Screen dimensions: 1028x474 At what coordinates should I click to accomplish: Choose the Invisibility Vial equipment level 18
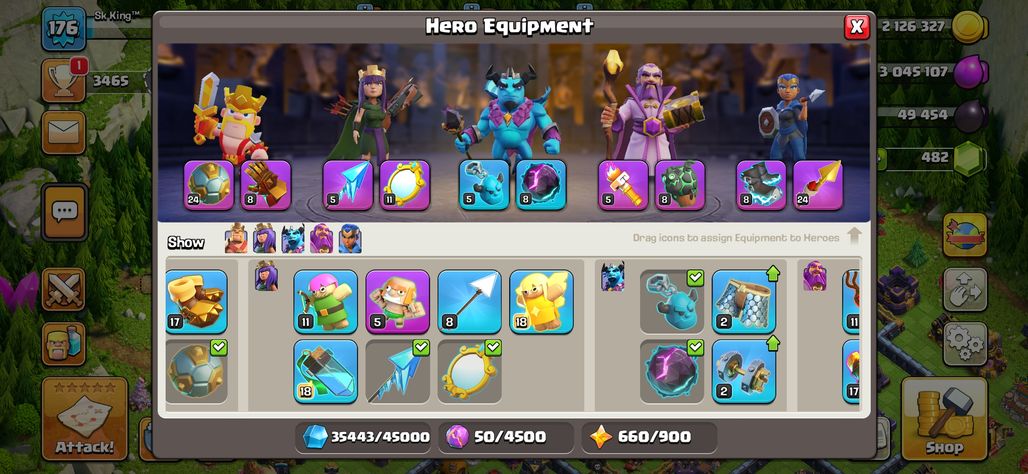pyautogui.click(x=326, y=371)
